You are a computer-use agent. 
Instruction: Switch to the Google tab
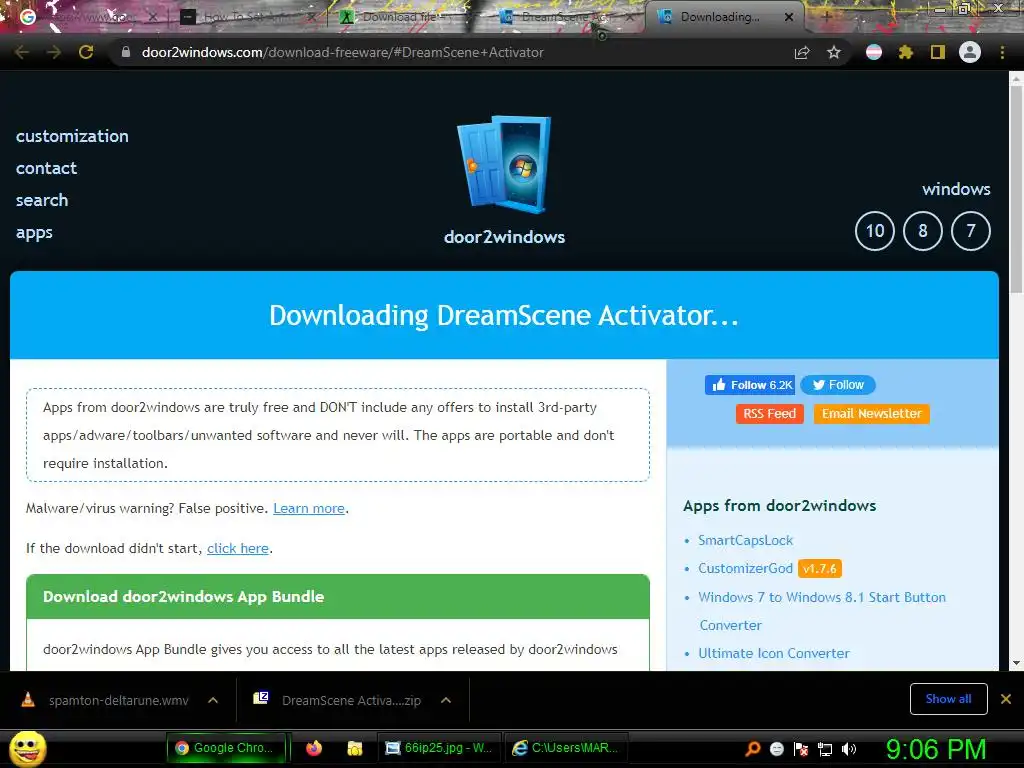tap(88, 17)
